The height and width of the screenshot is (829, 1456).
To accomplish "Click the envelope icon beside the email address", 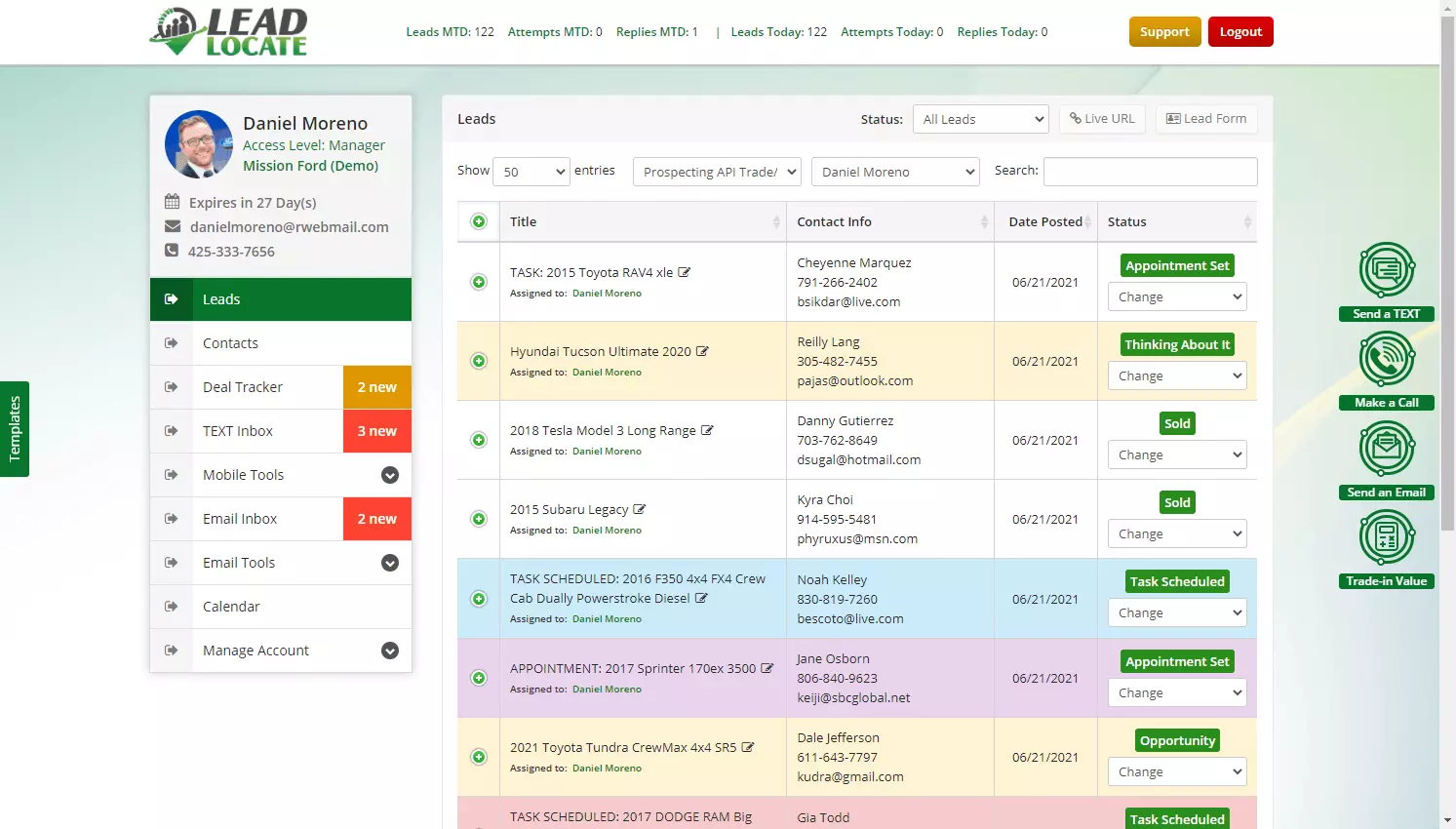I will coord(173,226).
